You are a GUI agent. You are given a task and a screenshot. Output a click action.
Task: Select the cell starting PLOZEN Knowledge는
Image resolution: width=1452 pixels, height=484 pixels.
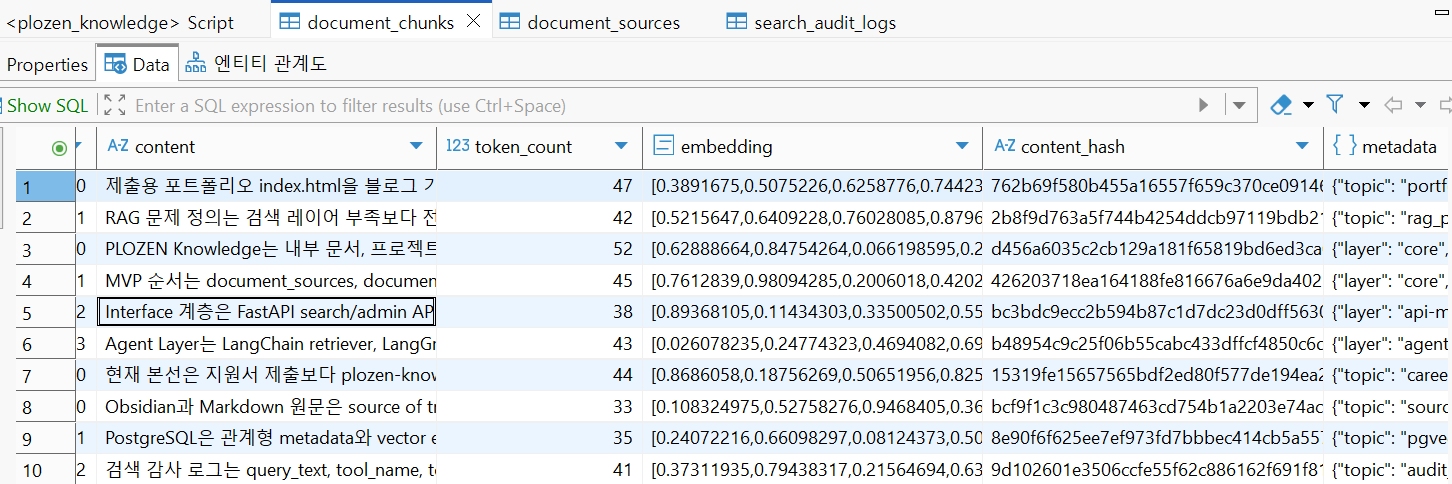pos(267,249)
